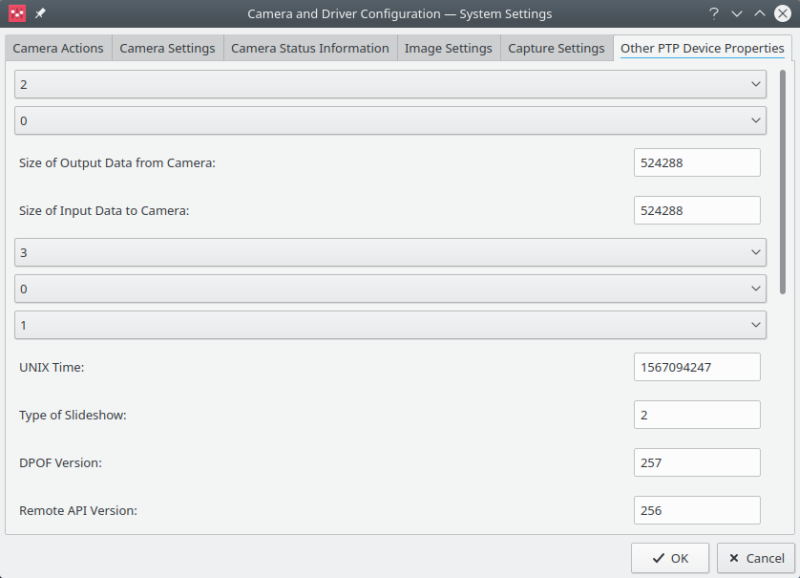This screenshot has width=800, height=578.
Task: Click the pin window icon
Action: pos(40,14)
